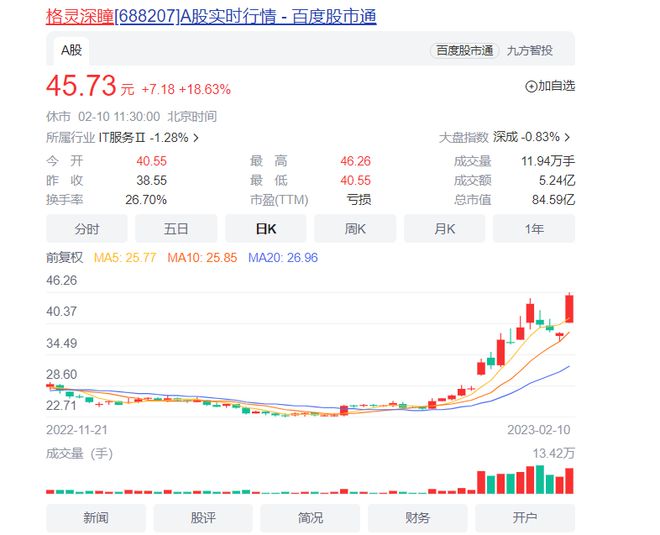Image resolution: width=660 pixels, height=535 pixels.
Task: Expand the 深成 -0.83% index chevron
Action: pyautogui.click(x=567, y=137)
